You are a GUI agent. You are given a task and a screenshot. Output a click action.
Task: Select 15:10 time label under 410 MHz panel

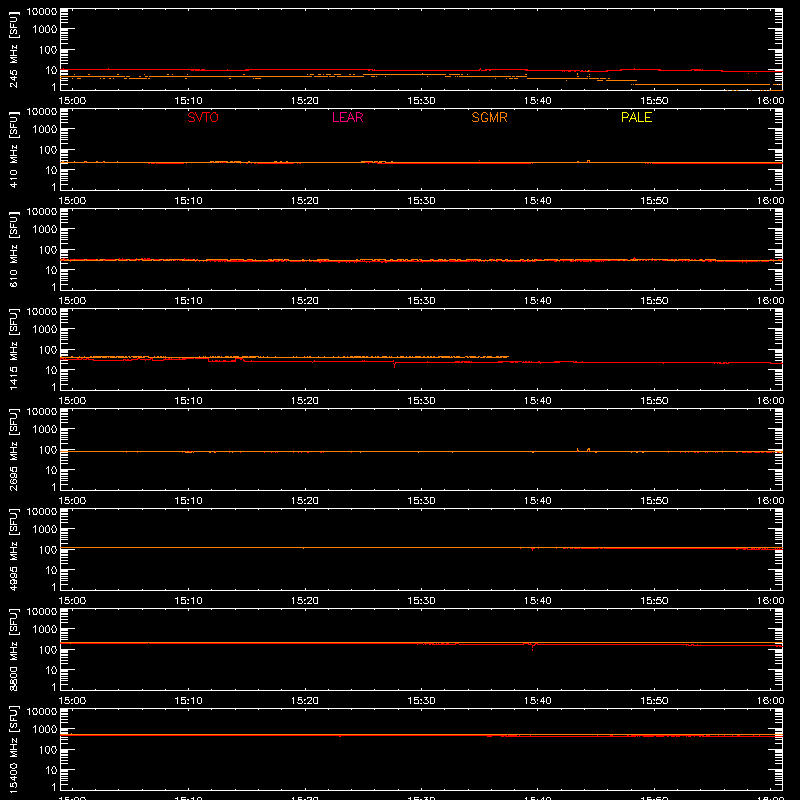click(x=189, y=201)
